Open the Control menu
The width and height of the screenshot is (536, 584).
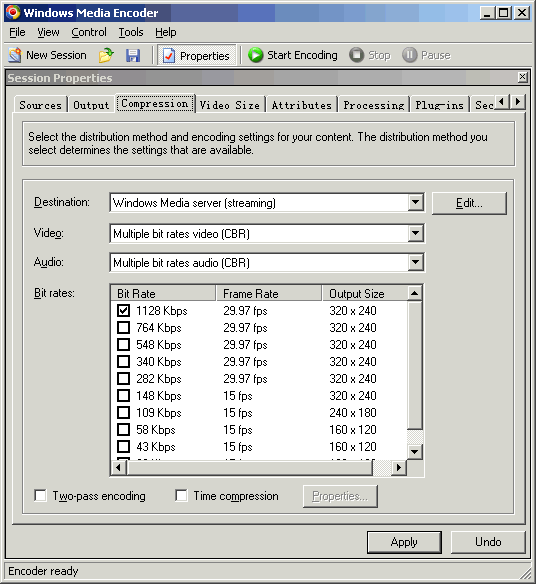tap(89, 32)
